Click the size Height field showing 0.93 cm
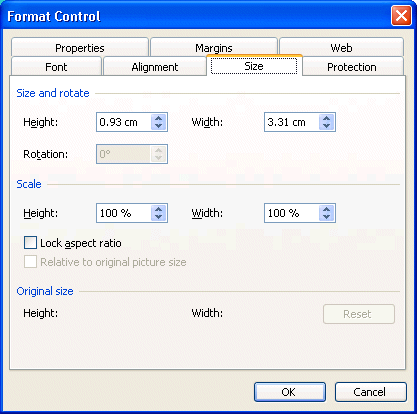Image resolution: width=417 pixels, height=414 pixels. point(124,122)
